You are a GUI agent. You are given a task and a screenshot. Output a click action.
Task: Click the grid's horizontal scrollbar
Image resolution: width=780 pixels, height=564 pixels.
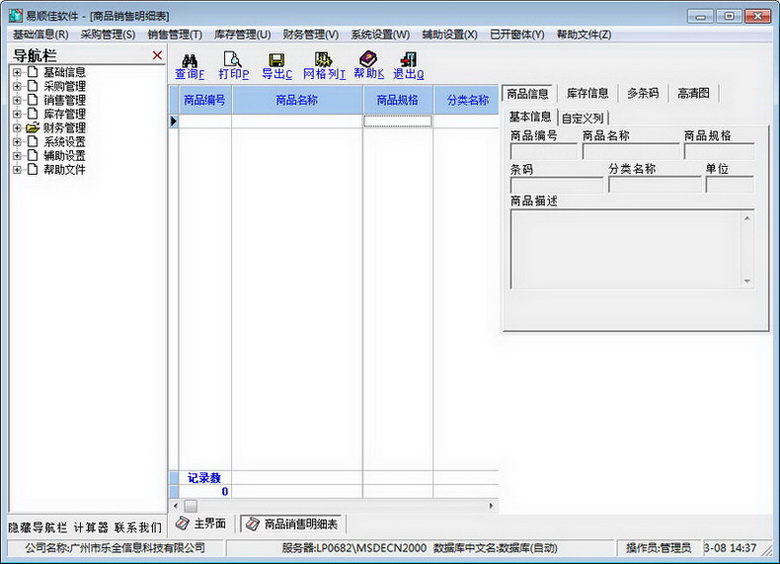click(x=340, y=506)
